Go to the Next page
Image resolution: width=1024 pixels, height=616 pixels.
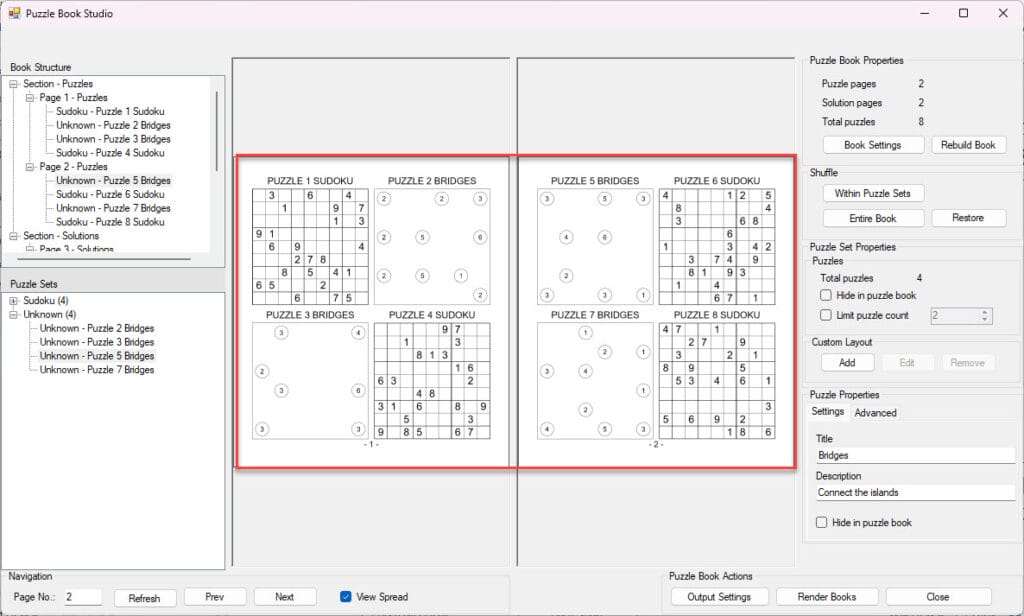pyautogui.click(x=284, y=597)
